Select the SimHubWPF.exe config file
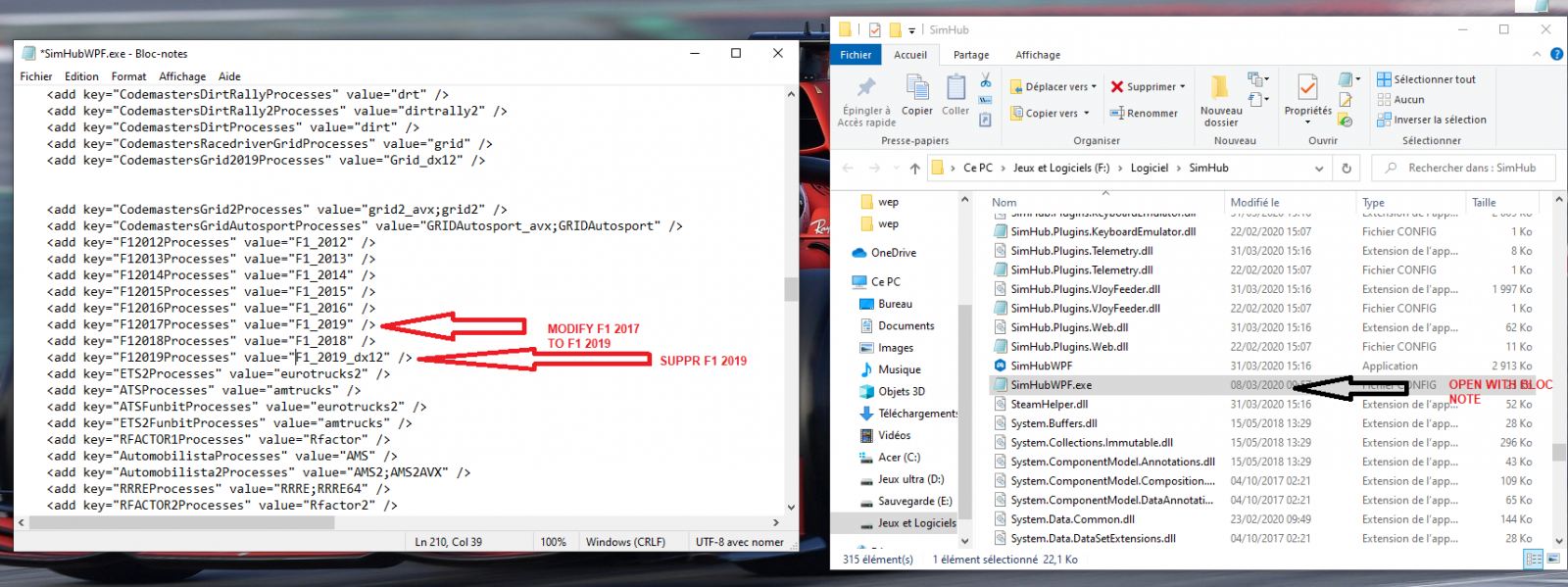Screen dimensions: 1568x587 (1264, 385)
